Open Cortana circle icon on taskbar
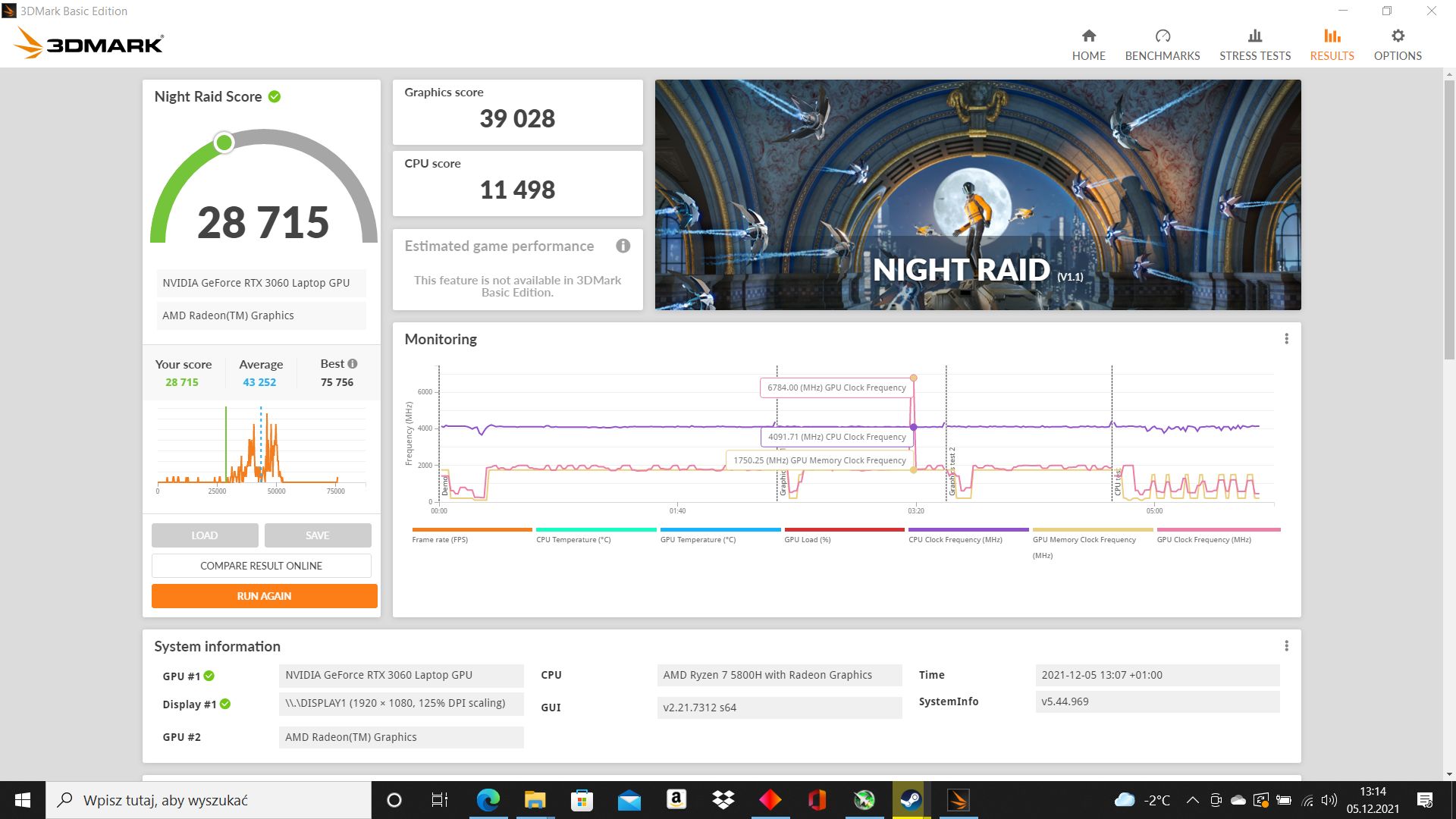This screenshot has height=819, width=1456. click(x=394, y=800)
